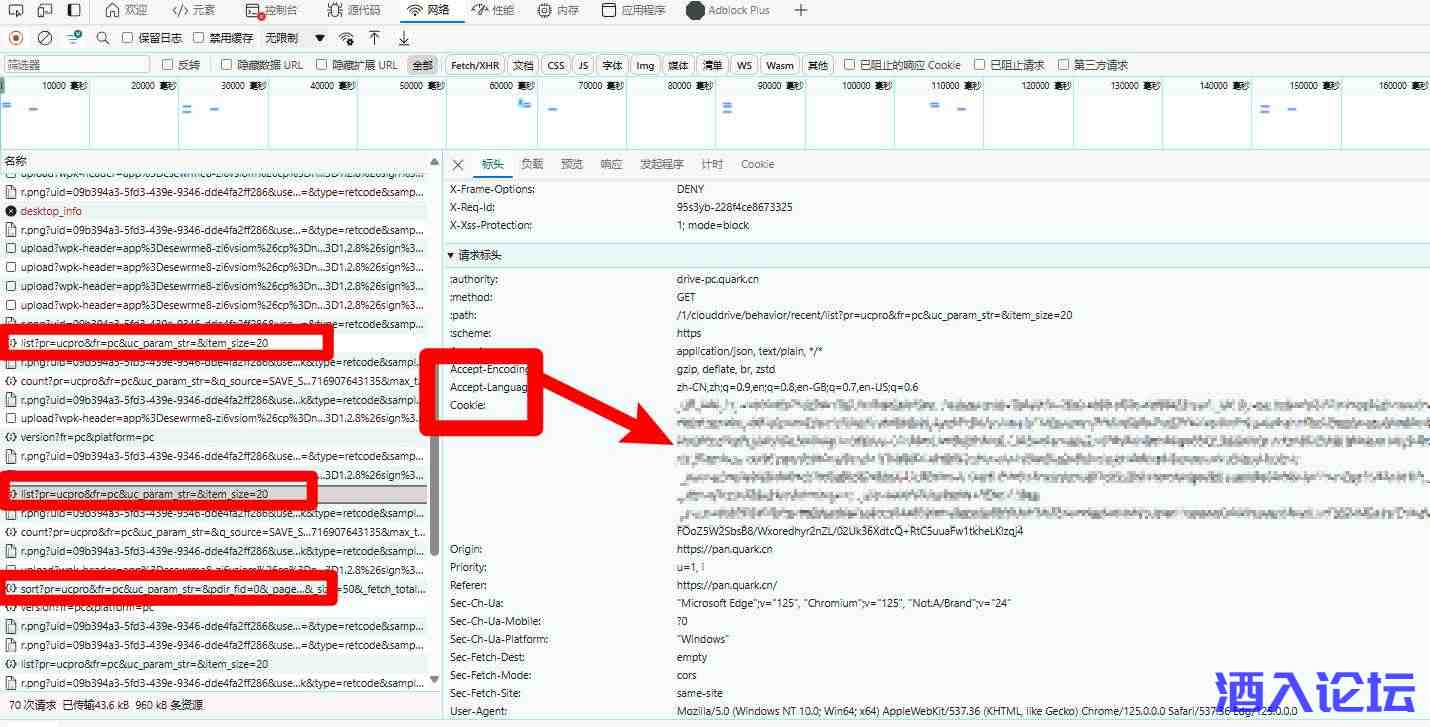Open the 负载 tab in request details
Screen dimensions: 1430x727
tap(532, 164)
